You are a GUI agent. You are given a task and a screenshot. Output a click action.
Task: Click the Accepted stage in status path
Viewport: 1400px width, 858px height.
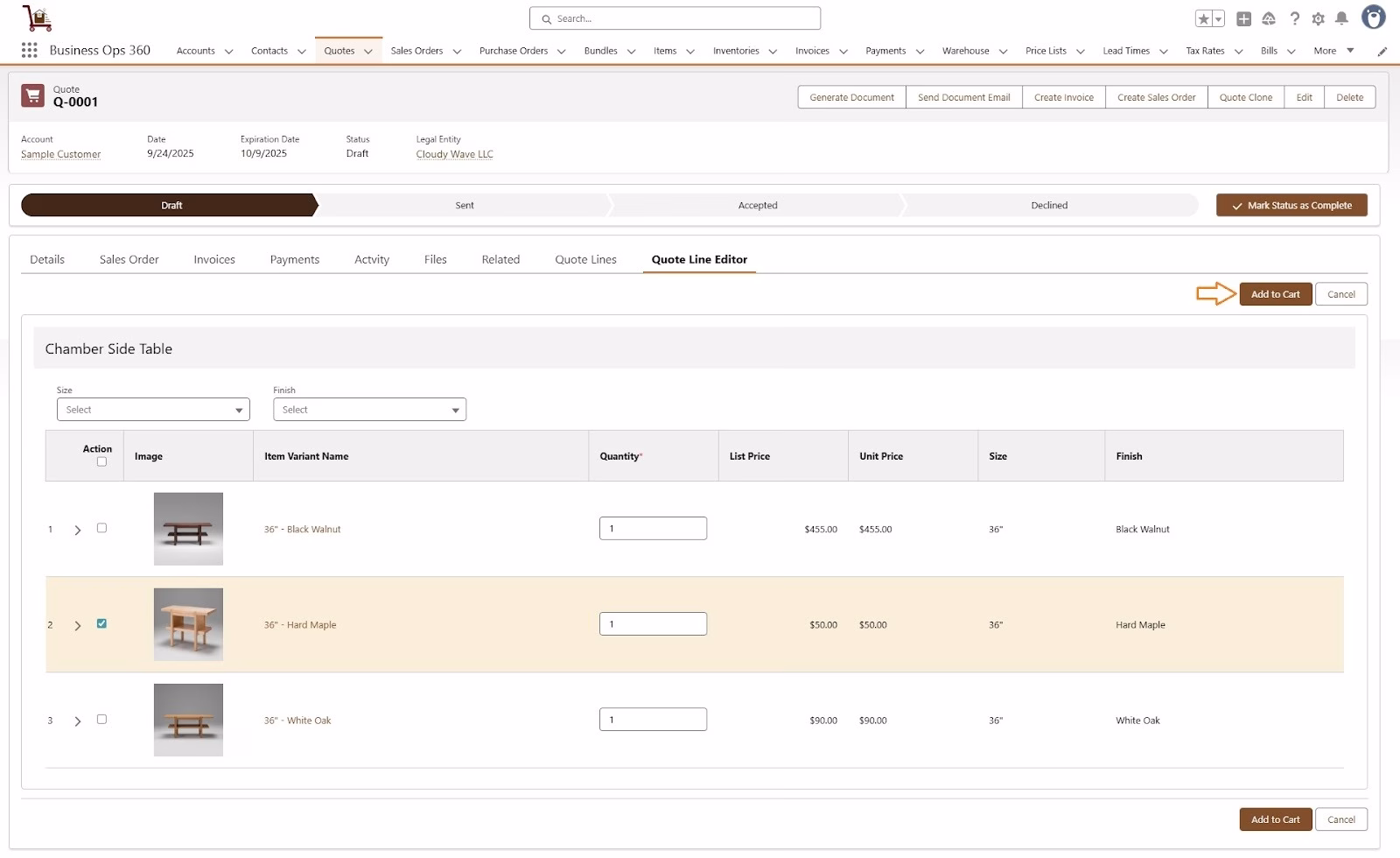pos(757,206)
